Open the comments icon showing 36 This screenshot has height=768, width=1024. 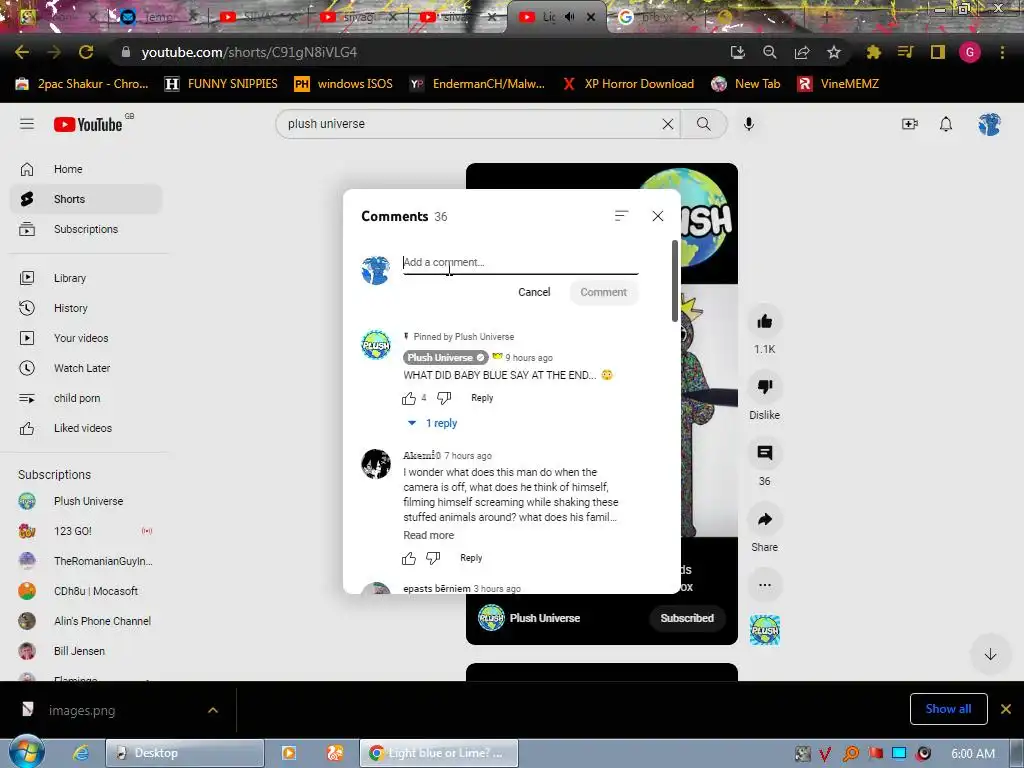765,453
